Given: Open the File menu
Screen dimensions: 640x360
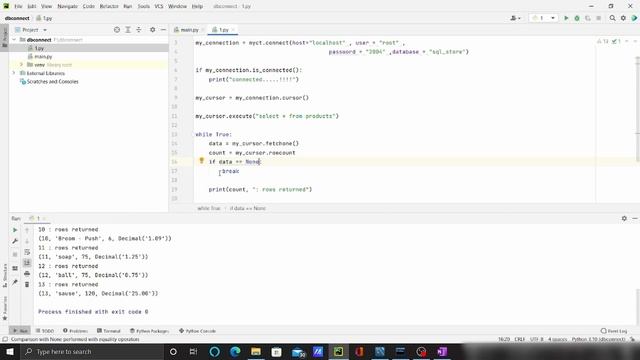Looking at the screenshot, I should [x=18, y=6].
